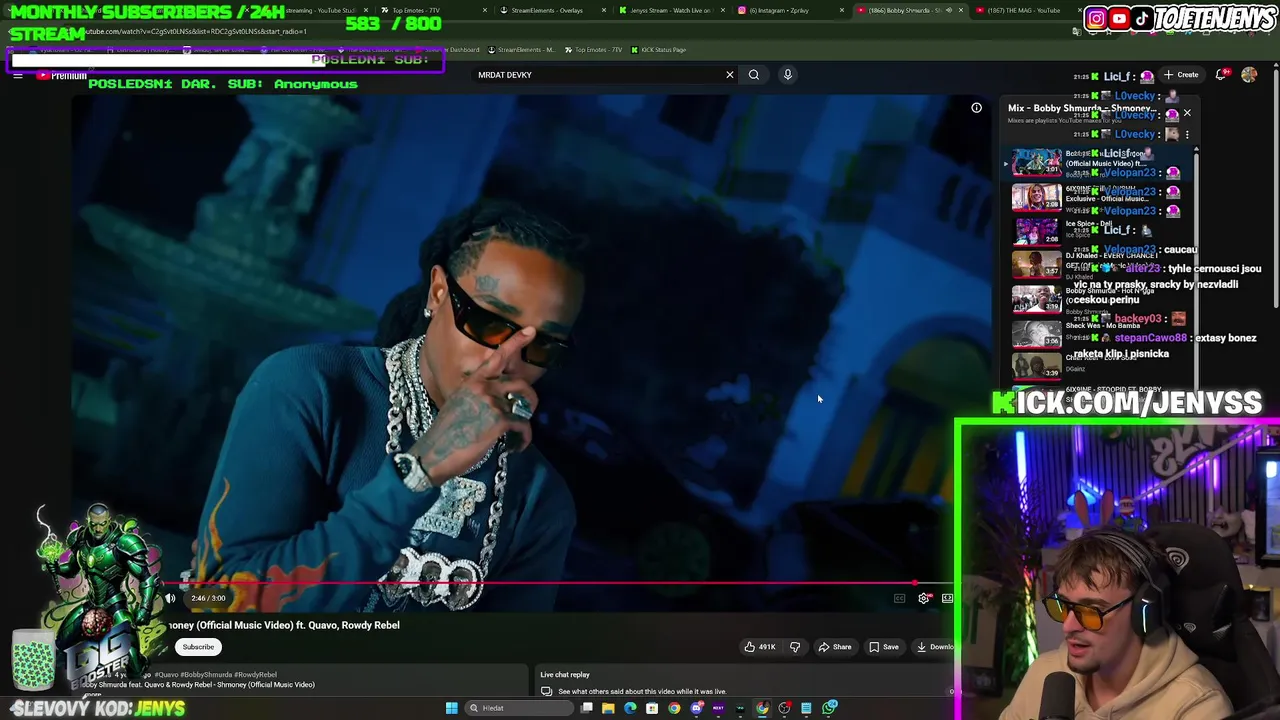The width and height of the screenshot is (1280, 720).
Task: Close the Top Emotes - 7TV tab
Action: click(x=485, y=10)
